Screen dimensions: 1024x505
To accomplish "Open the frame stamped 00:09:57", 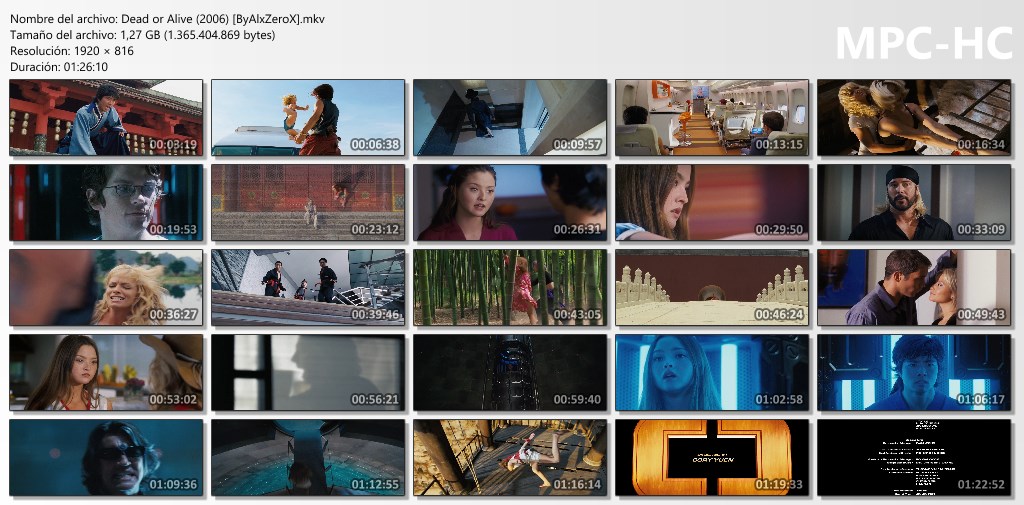I will click(509, 118).
